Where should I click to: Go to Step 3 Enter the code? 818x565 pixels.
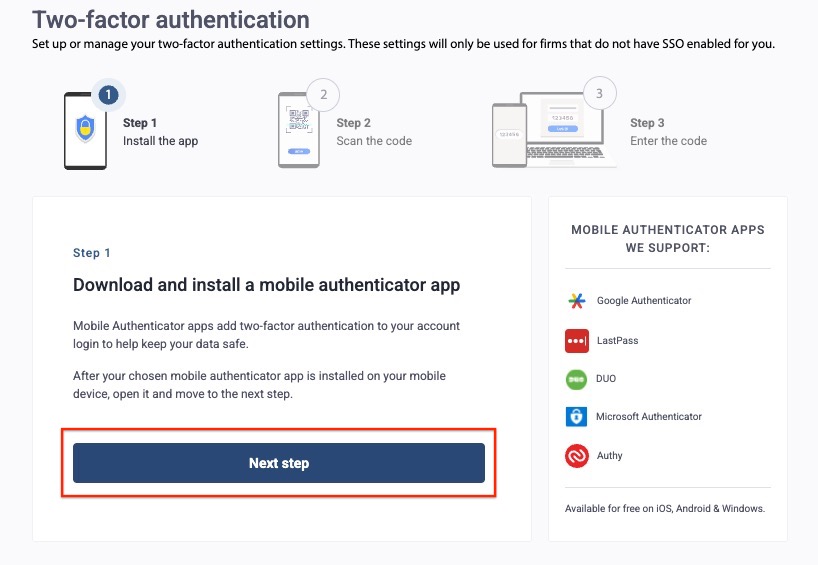668,132
